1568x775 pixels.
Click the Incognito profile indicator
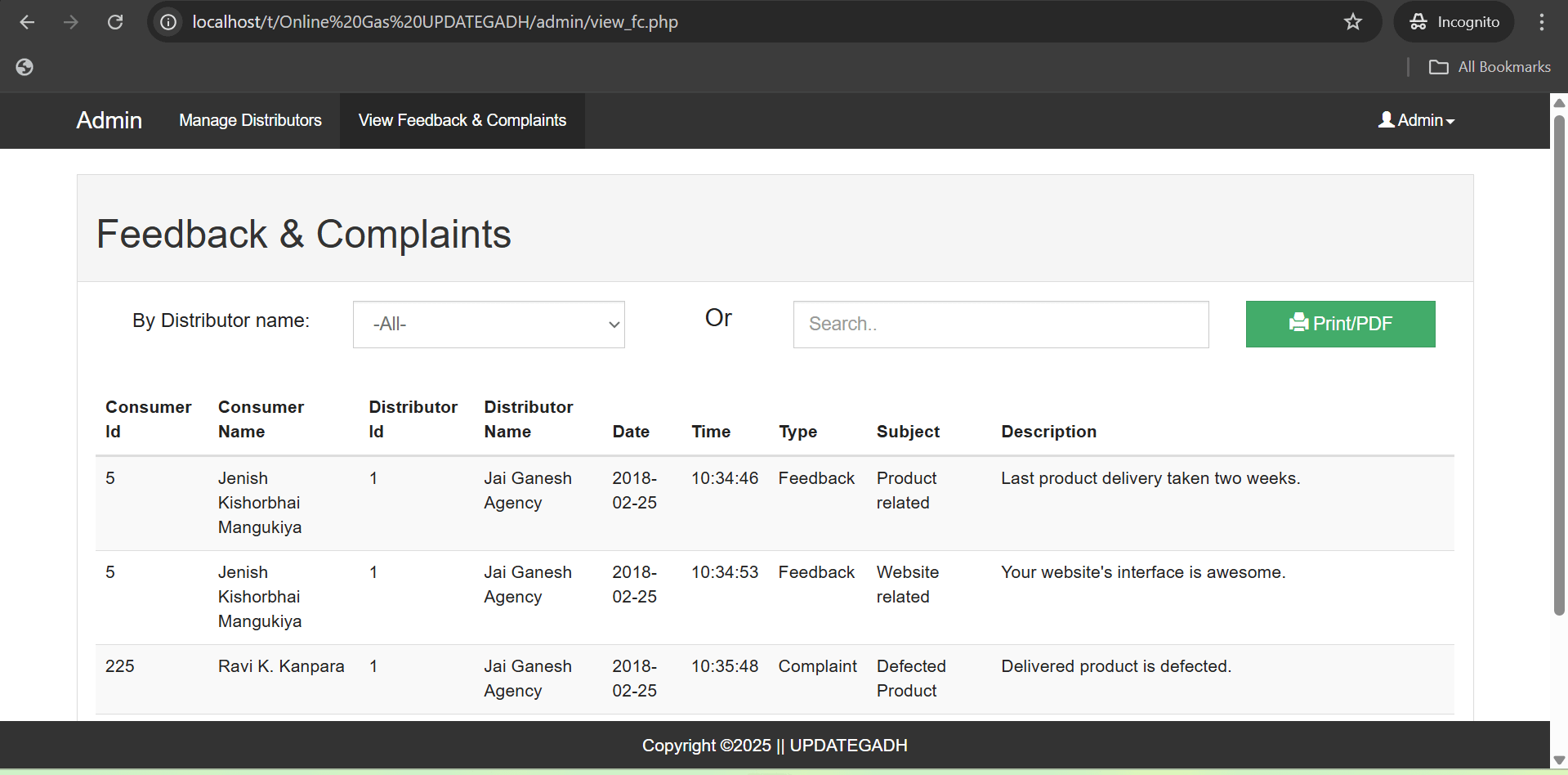pyautogui.click(x=1454, y=22)
